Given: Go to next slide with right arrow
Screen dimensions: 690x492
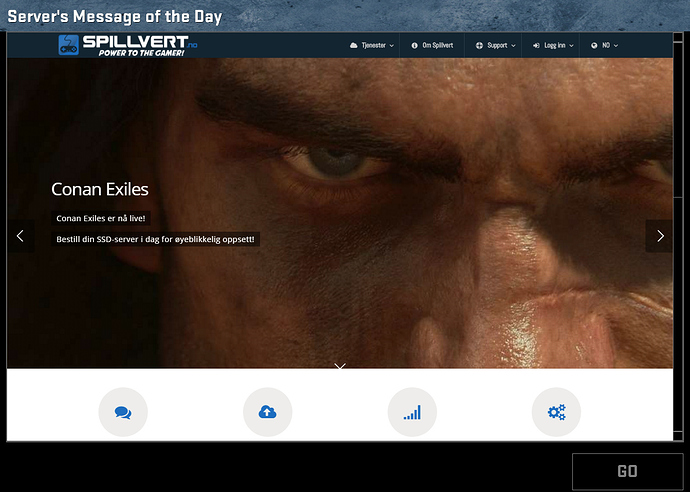Looking at the screenshot, I should click(660, 236).
